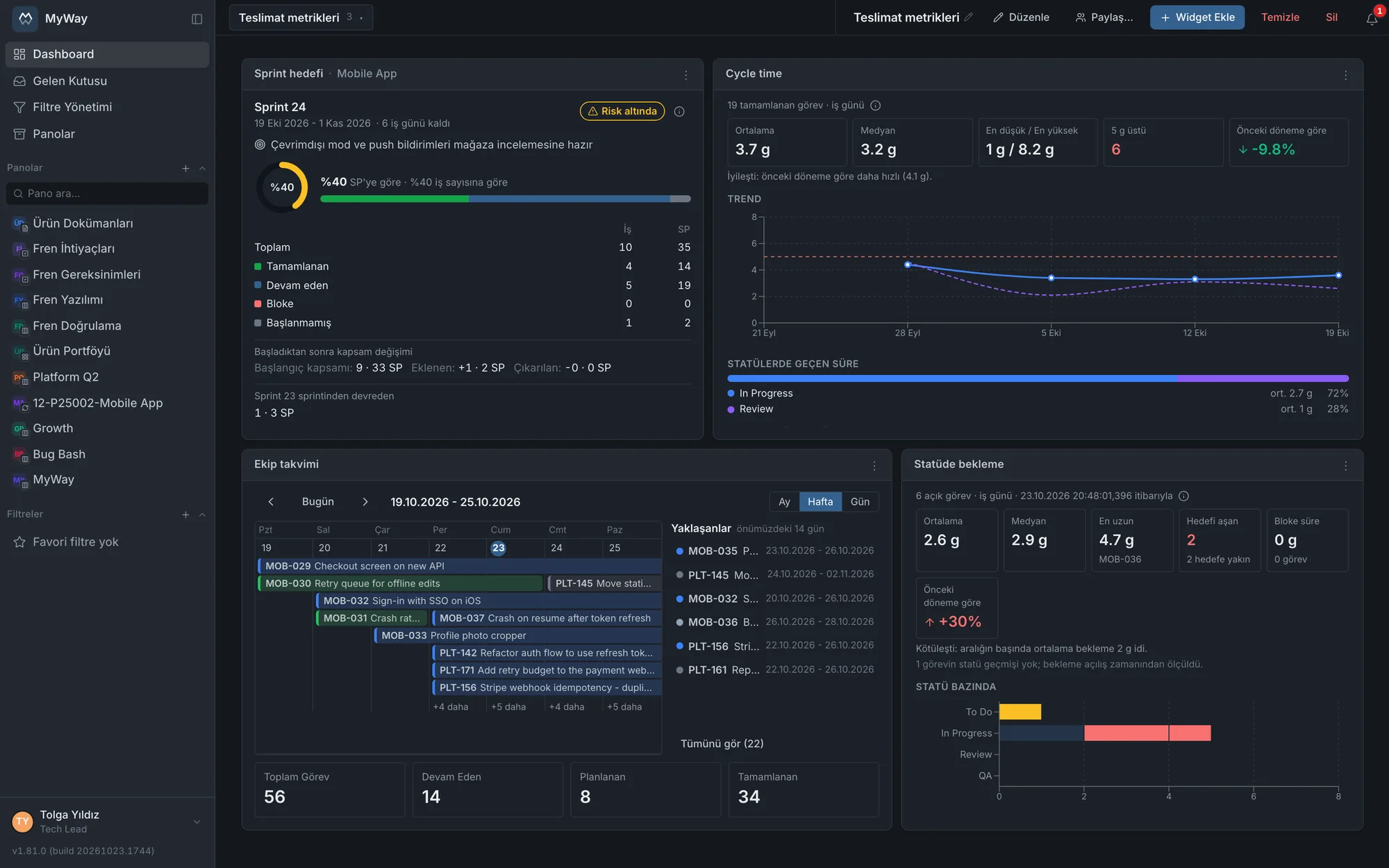Switch calendar to Gün view
1389x868 pixels.
pyautogui.click(x=860, y=502)
